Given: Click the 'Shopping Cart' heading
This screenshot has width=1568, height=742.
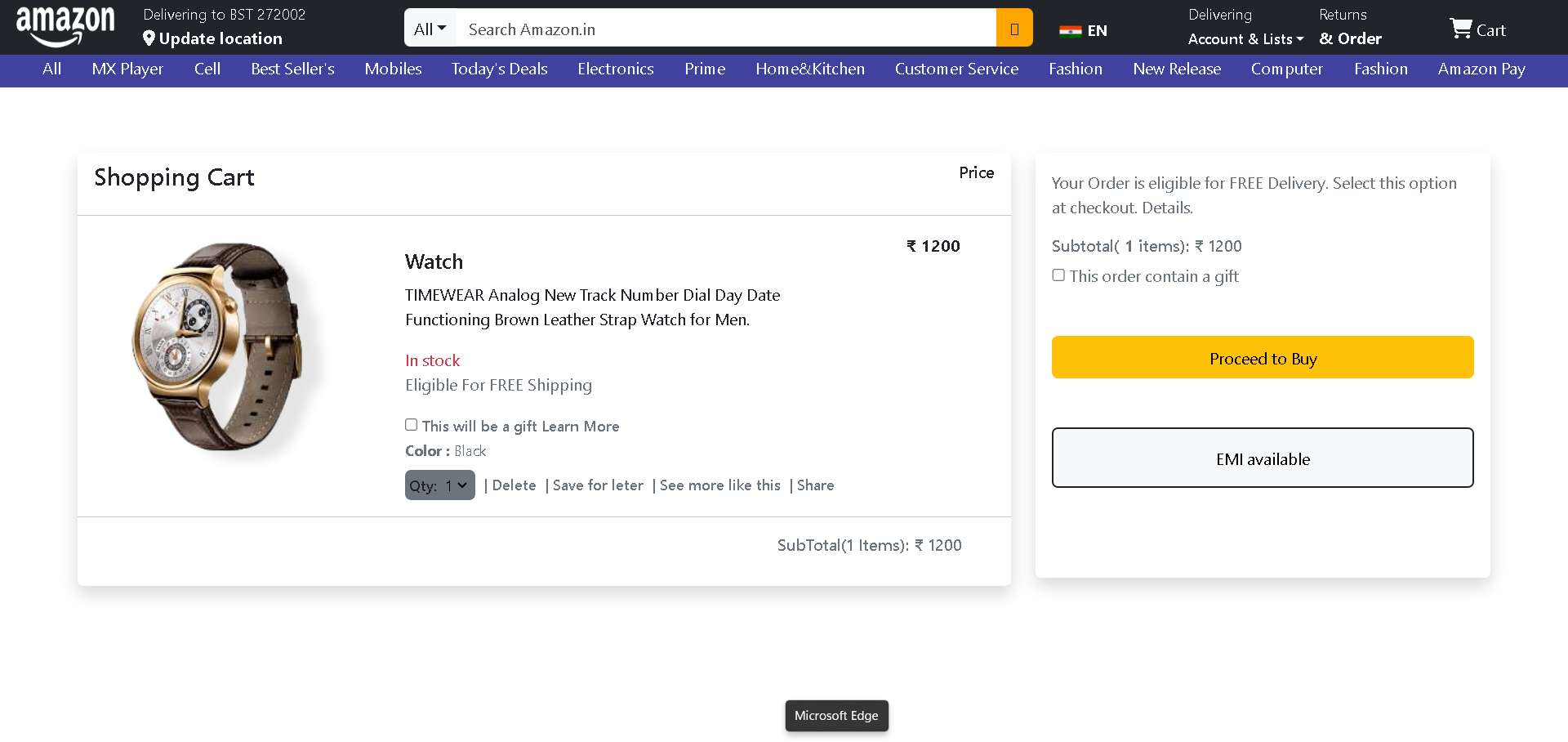Looking at the screenshot, I should [174, 178].
